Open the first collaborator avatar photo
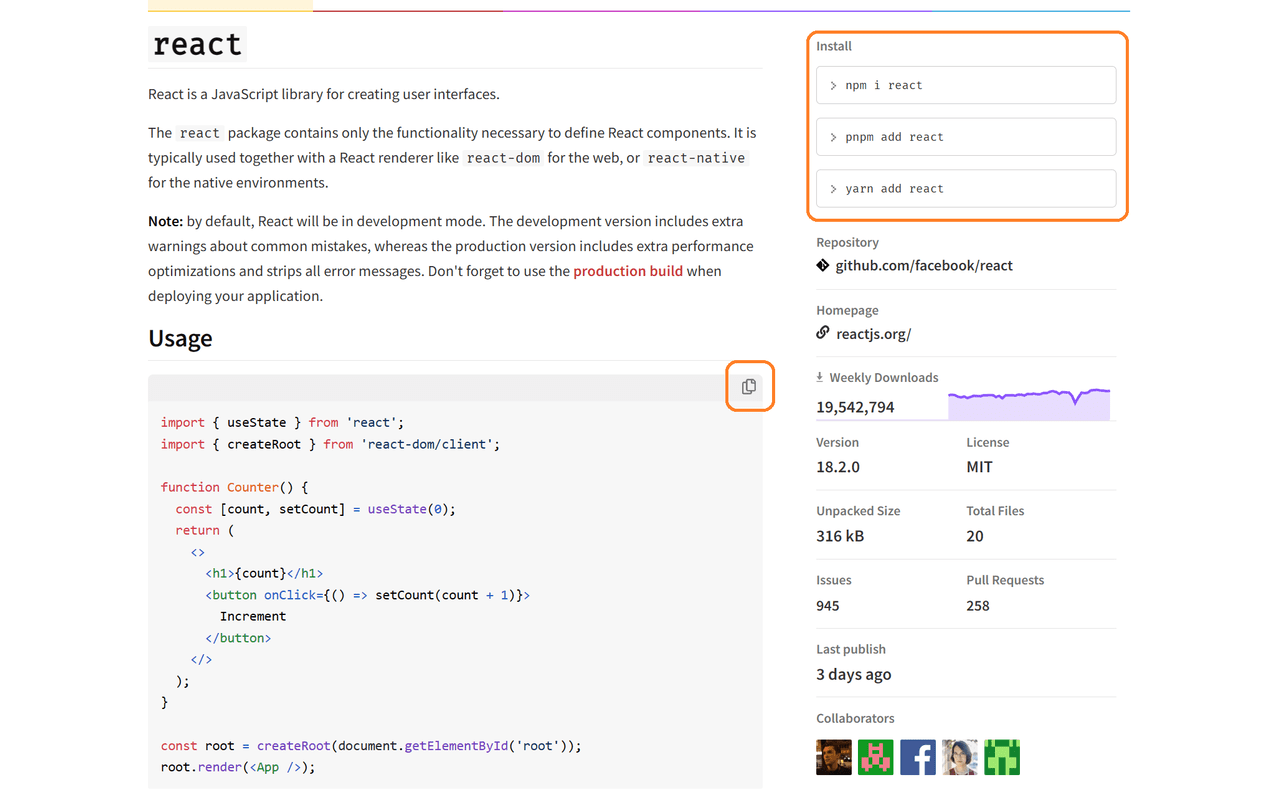This screenshot has height=800, width=1280. point(834,757)
